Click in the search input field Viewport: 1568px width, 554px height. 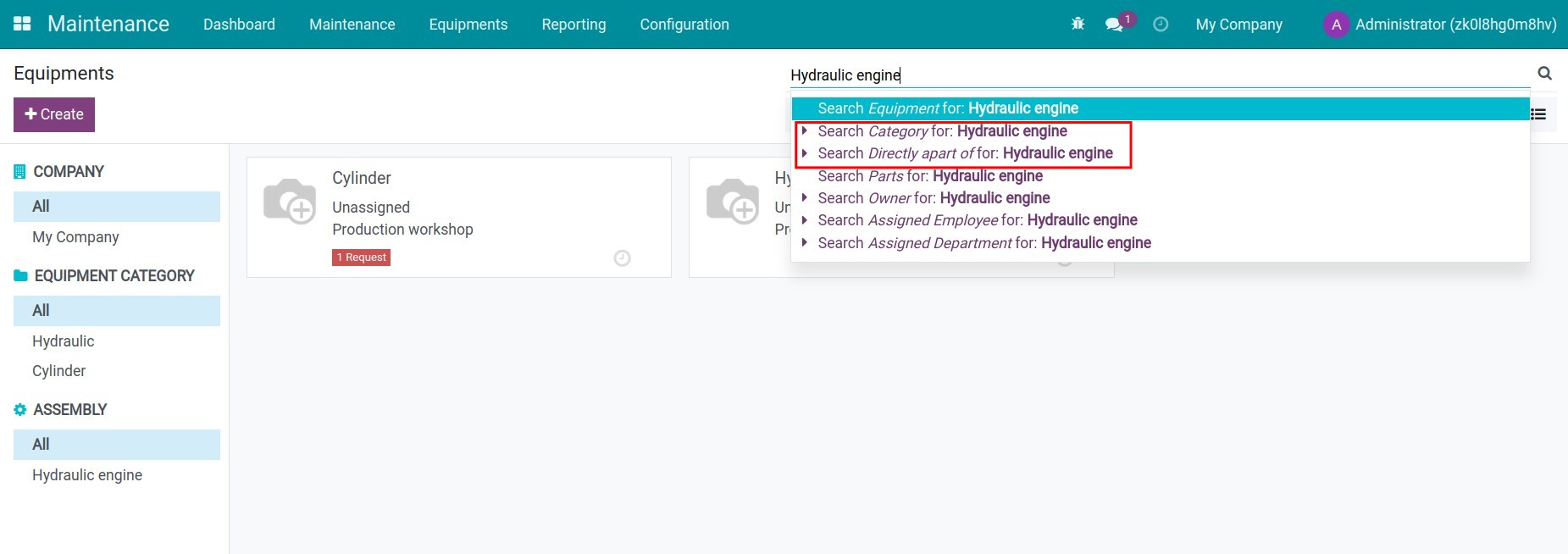[x=1160, y=75]
